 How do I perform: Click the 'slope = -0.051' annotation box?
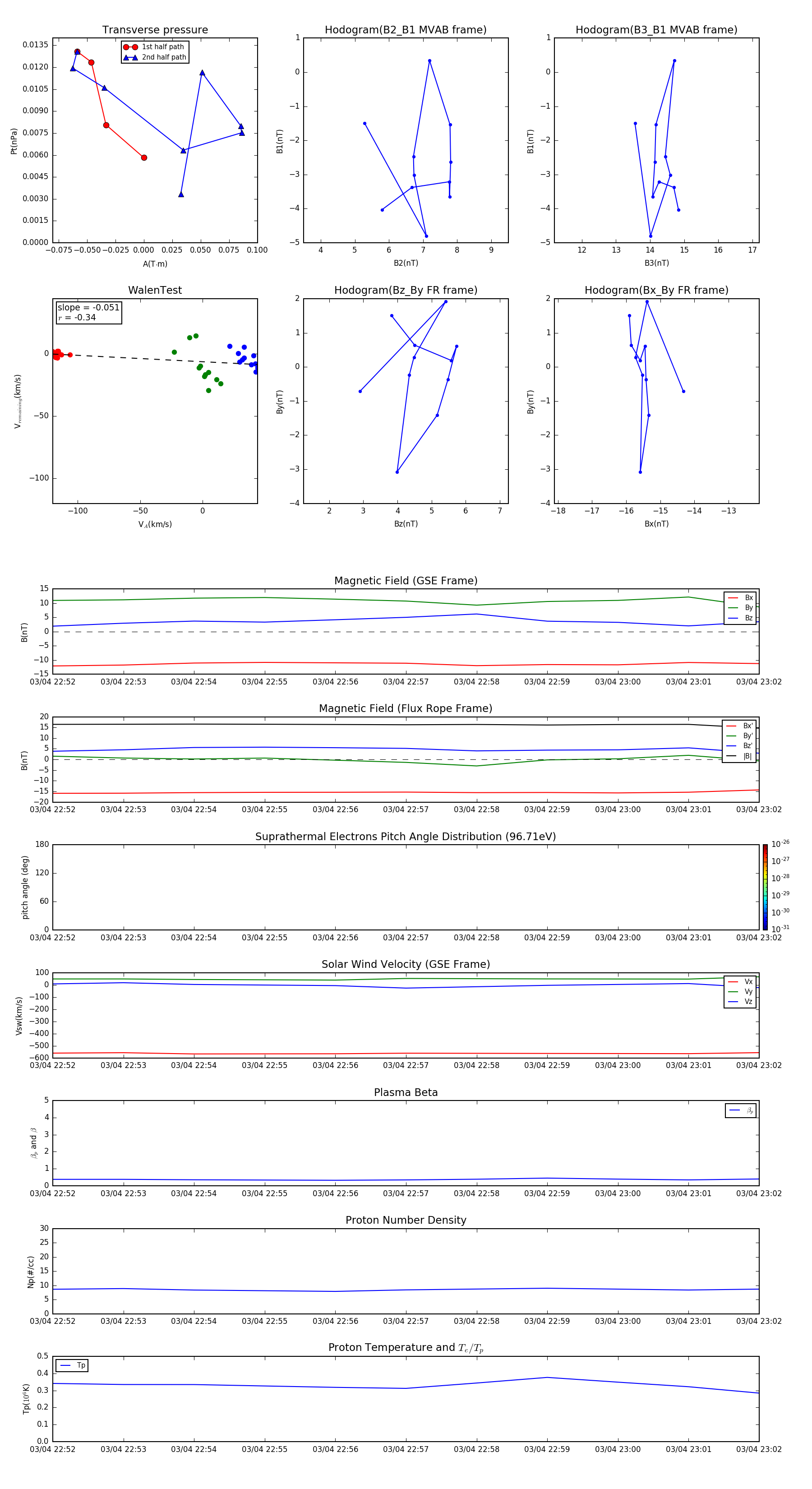(89, 312)
